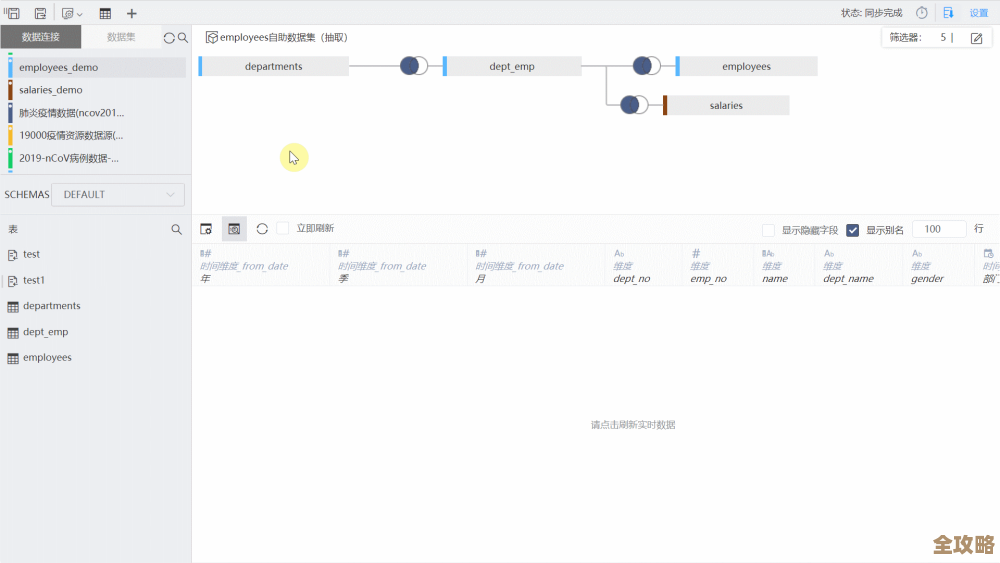The height and width of the screenshot is (563, 1000).
Task: Select the 19000疫情资源数据源 connection
Action: coord(96,135)
